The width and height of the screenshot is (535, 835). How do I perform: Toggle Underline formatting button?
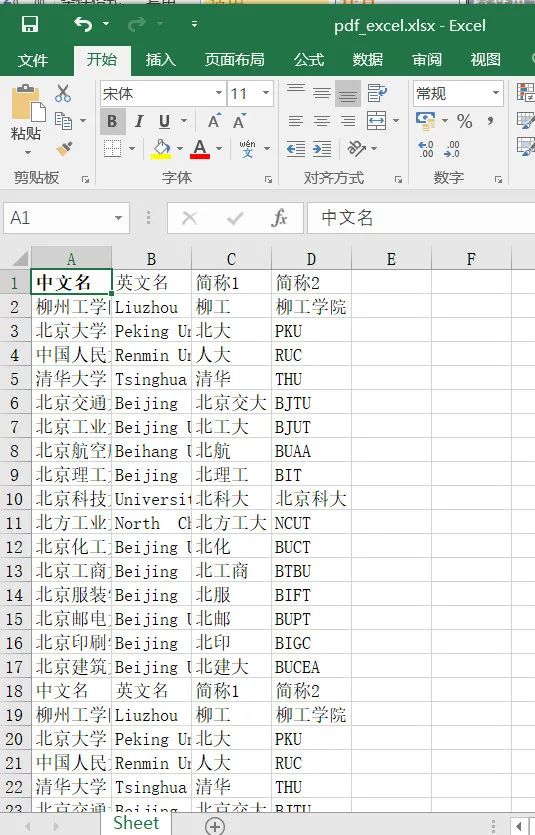(164, 121)
